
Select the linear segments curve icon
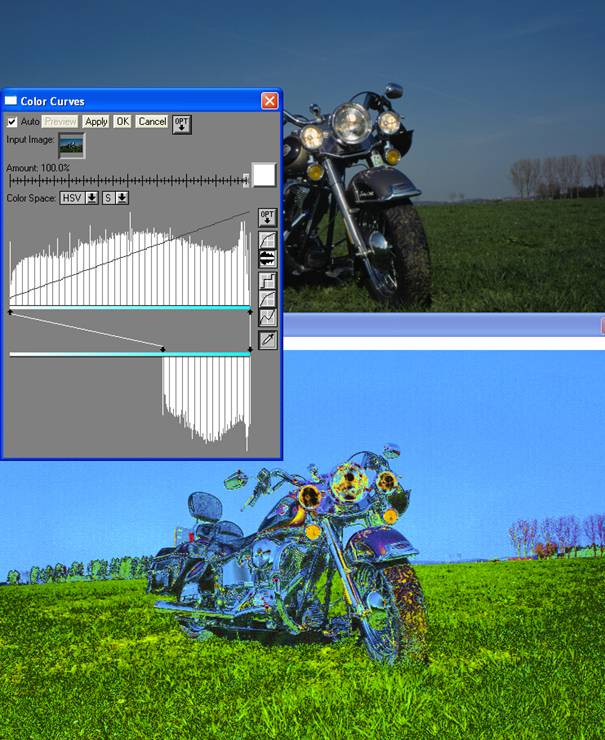(x=268, y=317)
